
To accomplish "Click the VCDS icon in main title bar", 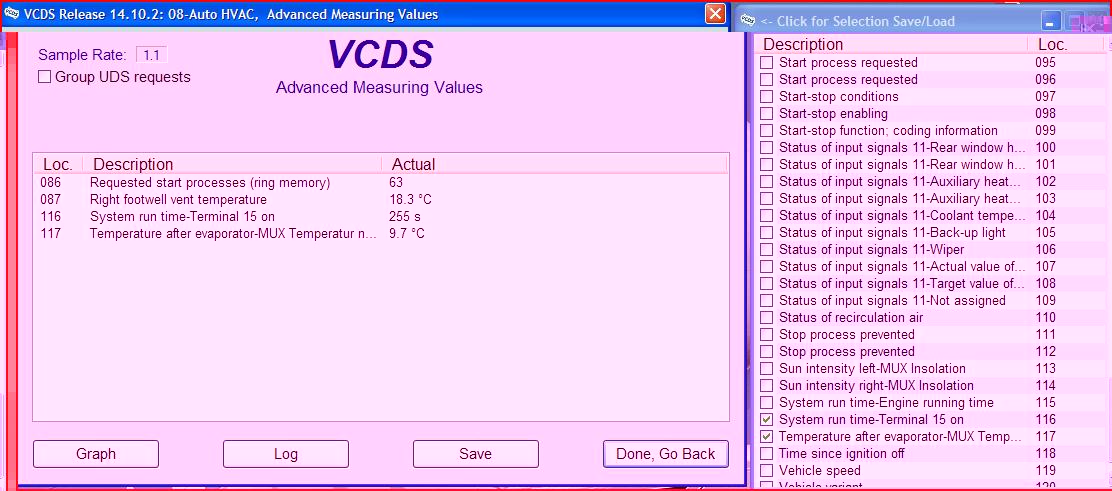I will coord(11,13).
